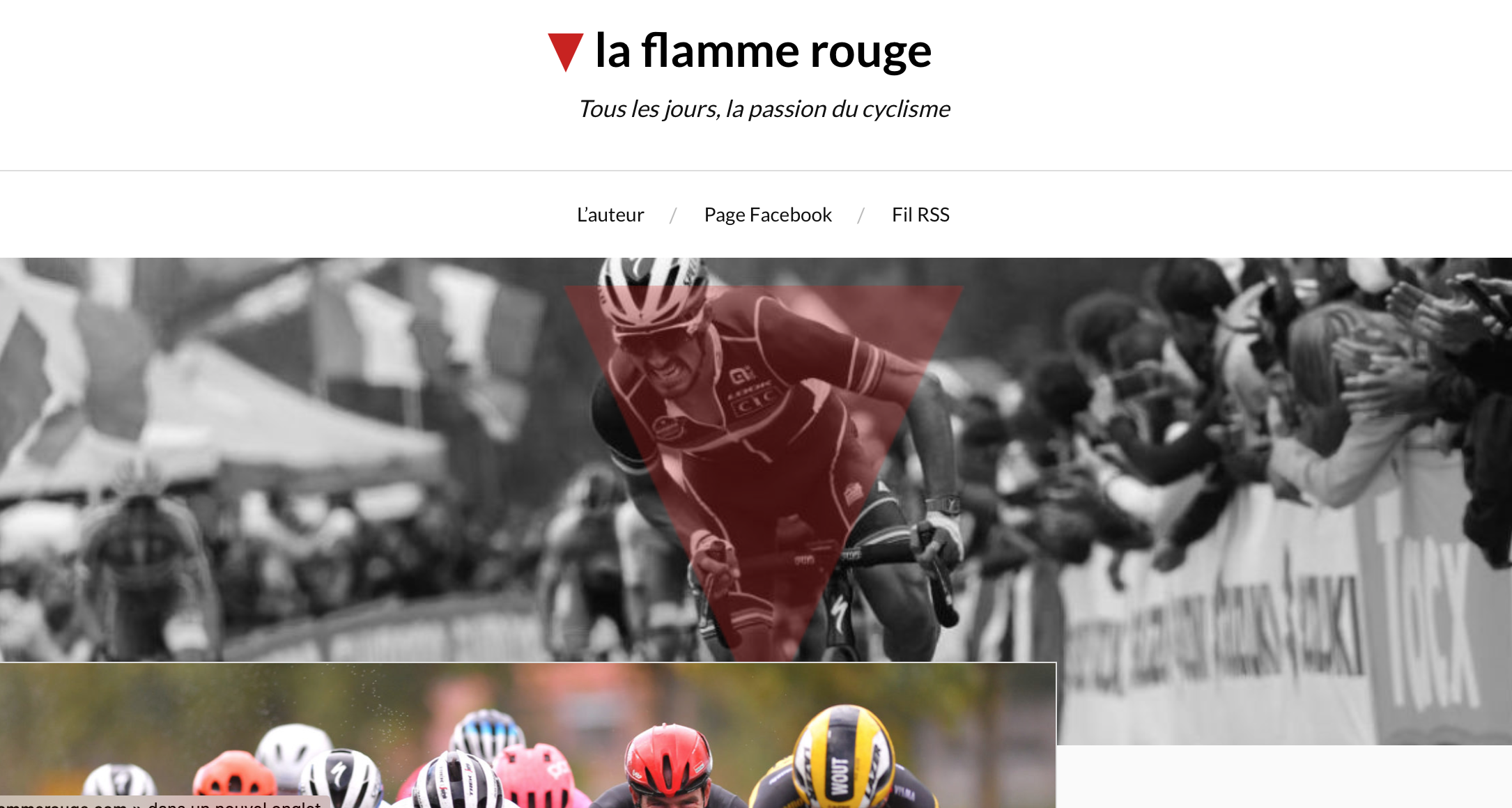Open the Fil RSS menu link
The width and height of the screenshot is (1512, 808).
(x=920, y=215)
